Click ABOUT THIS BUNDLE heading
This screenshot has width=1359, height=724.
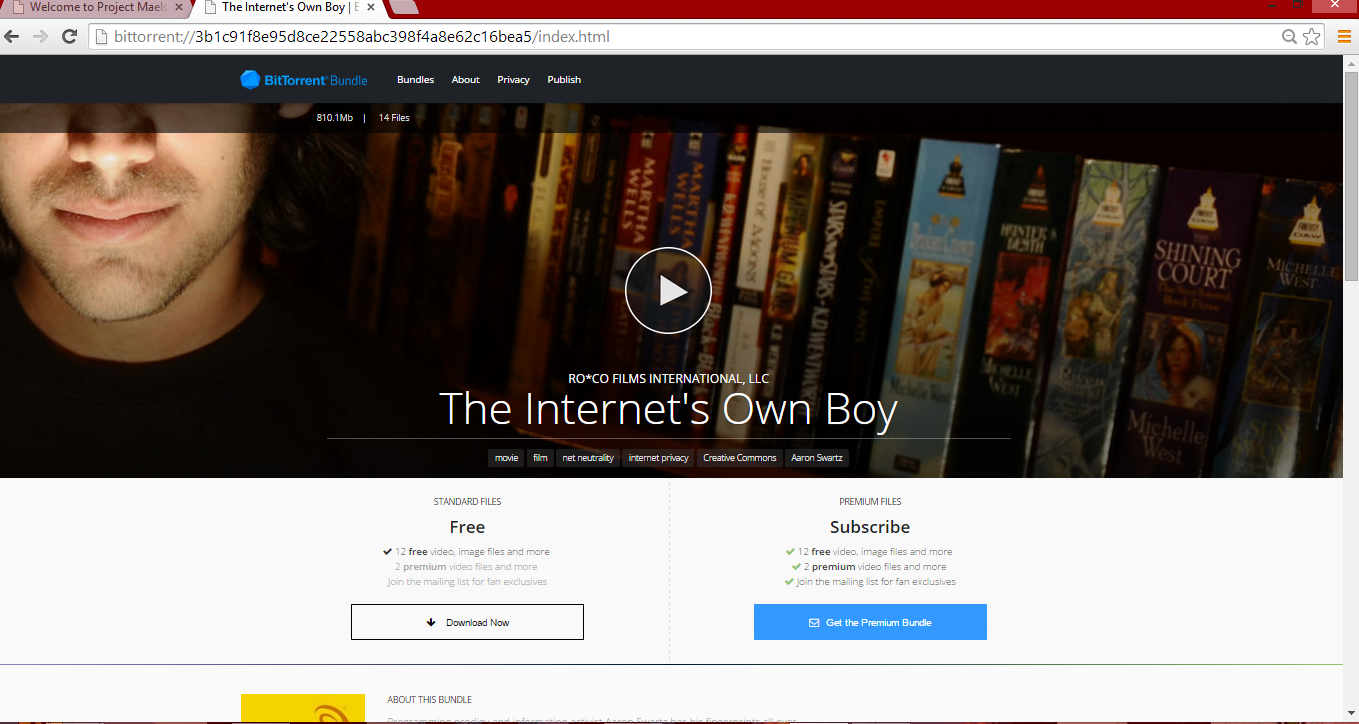[429, 700]
